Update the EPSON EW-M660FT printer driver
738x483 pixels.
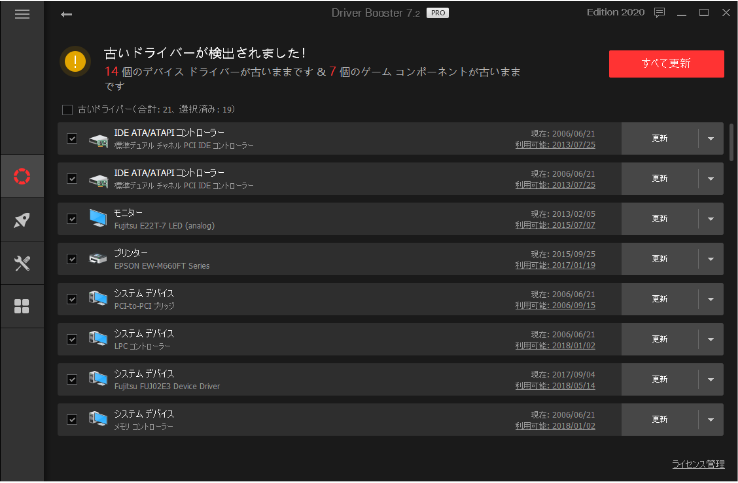659,259
